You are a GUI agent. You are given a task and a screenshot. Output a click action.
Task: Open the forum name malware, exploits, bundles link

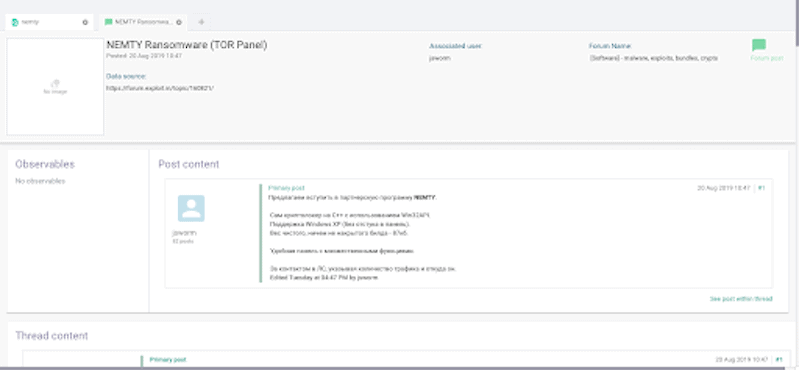click(x=653, y=58)
